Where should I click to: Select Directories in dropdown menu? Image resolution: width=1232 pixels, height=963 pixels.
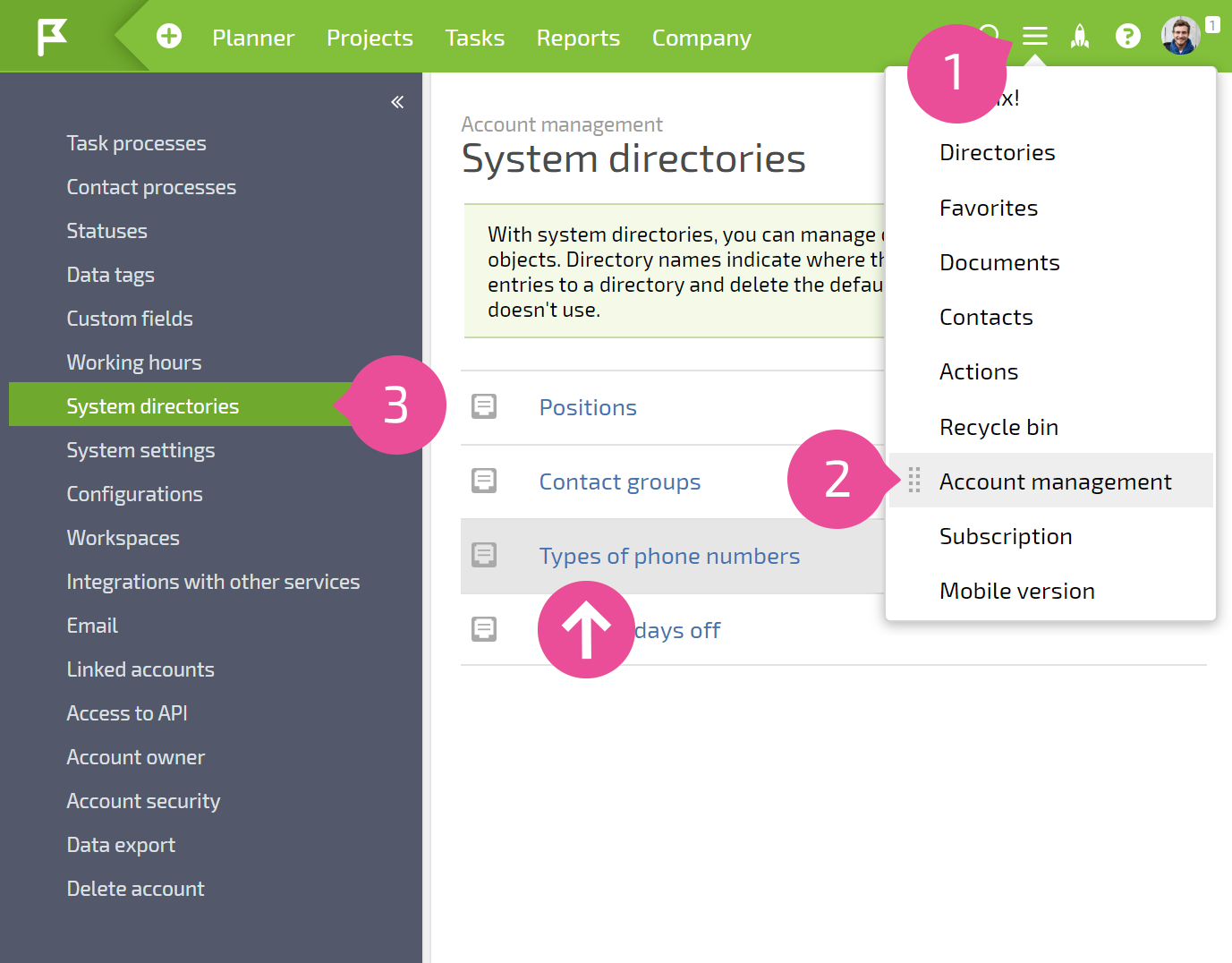point(998,152)
